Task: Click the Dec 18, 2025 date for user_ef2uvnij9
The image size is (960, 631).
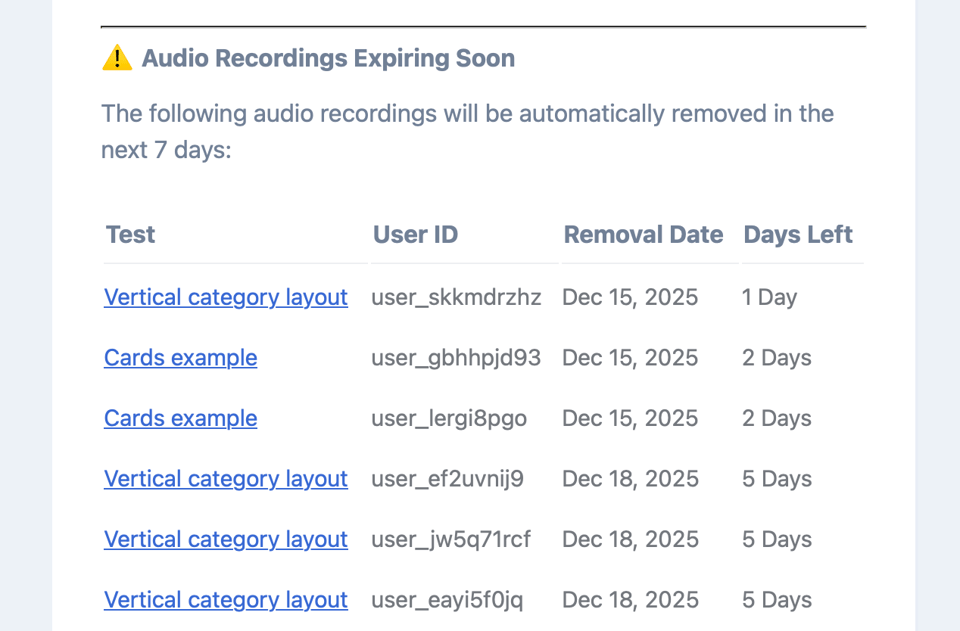Action: tap(630, 479)
